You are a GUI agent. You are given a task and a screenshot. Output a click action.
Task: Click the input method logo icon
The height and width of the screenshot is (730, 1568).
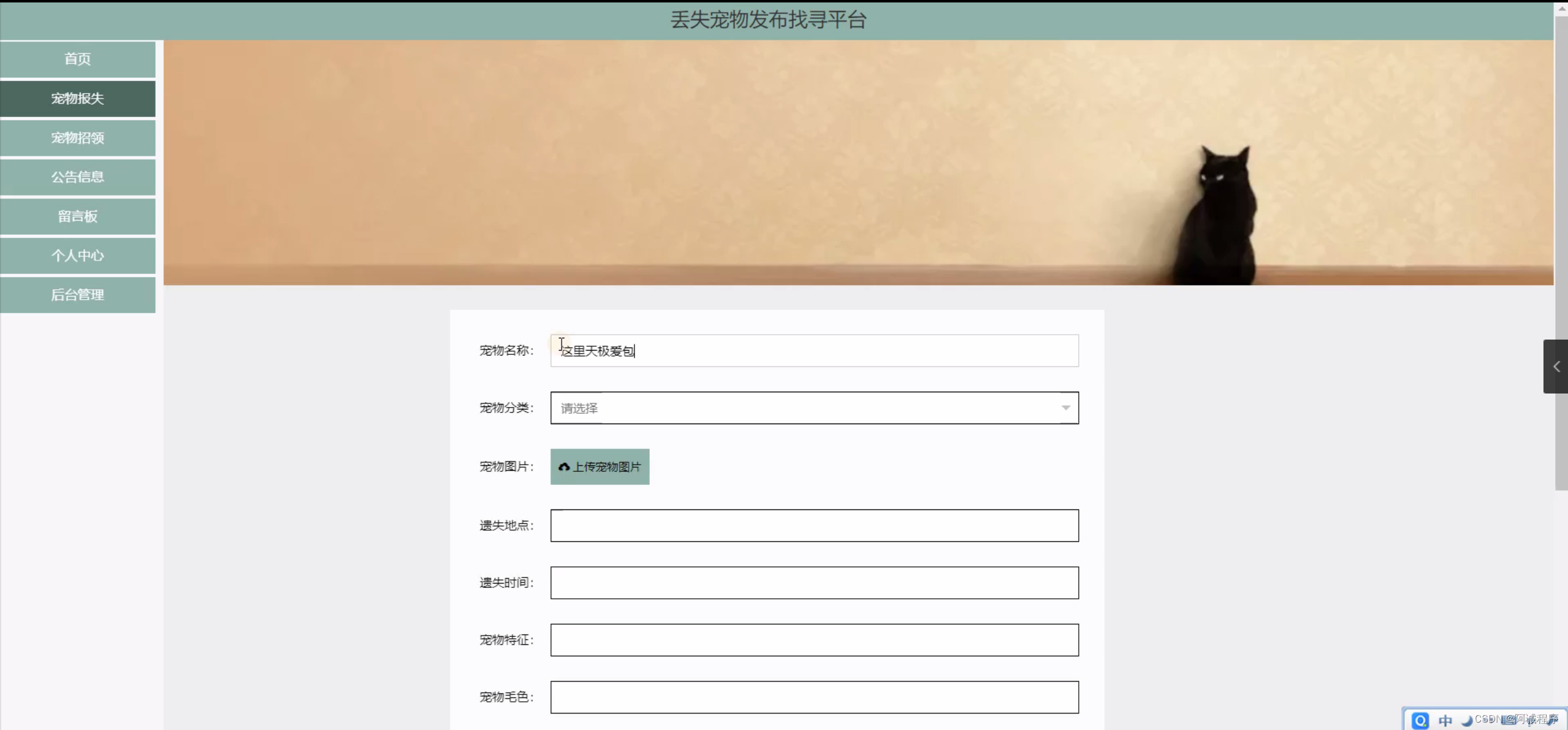(1420, 720)
